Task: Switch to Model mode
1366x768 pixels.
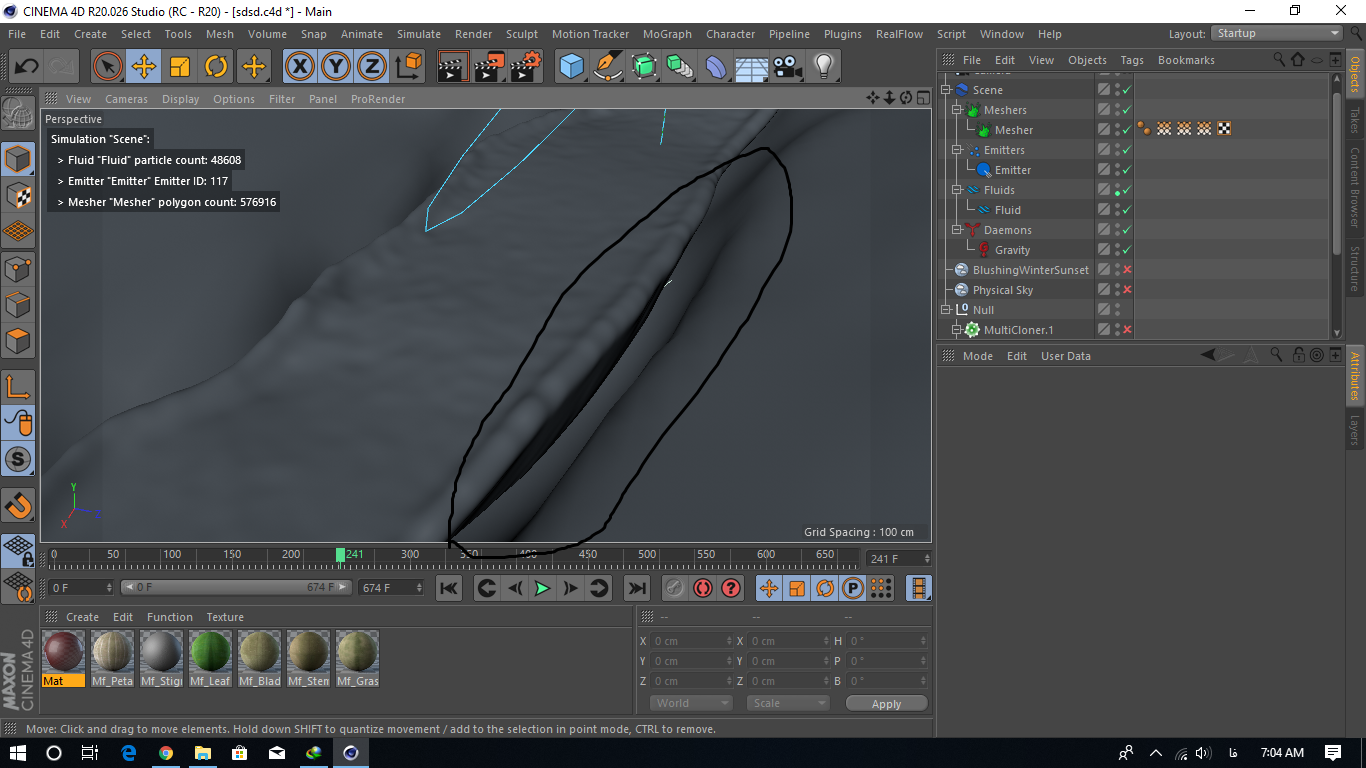Action: [18, 160]
